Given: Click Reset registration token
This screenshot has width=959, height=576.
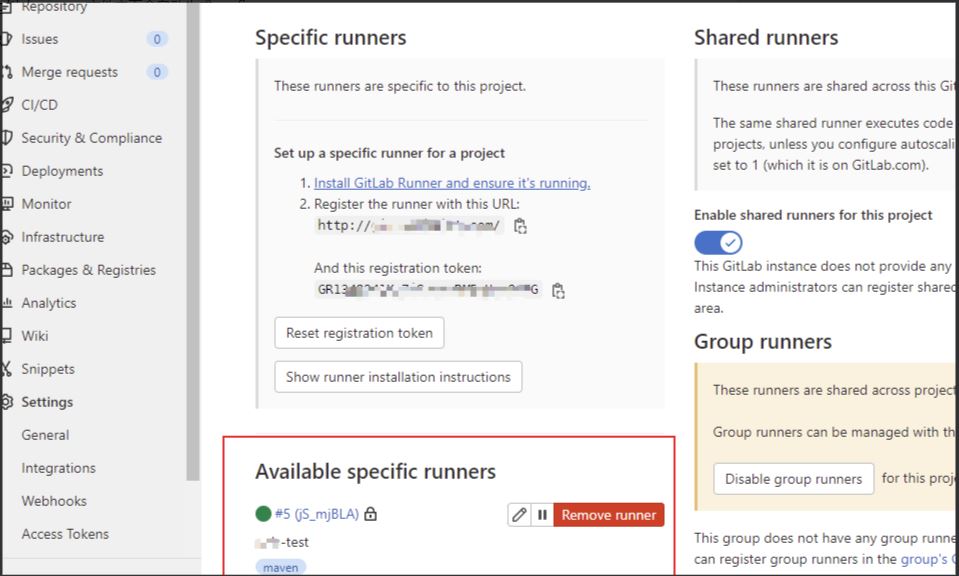Looking at the screenshot, I should tap(358, 332).
